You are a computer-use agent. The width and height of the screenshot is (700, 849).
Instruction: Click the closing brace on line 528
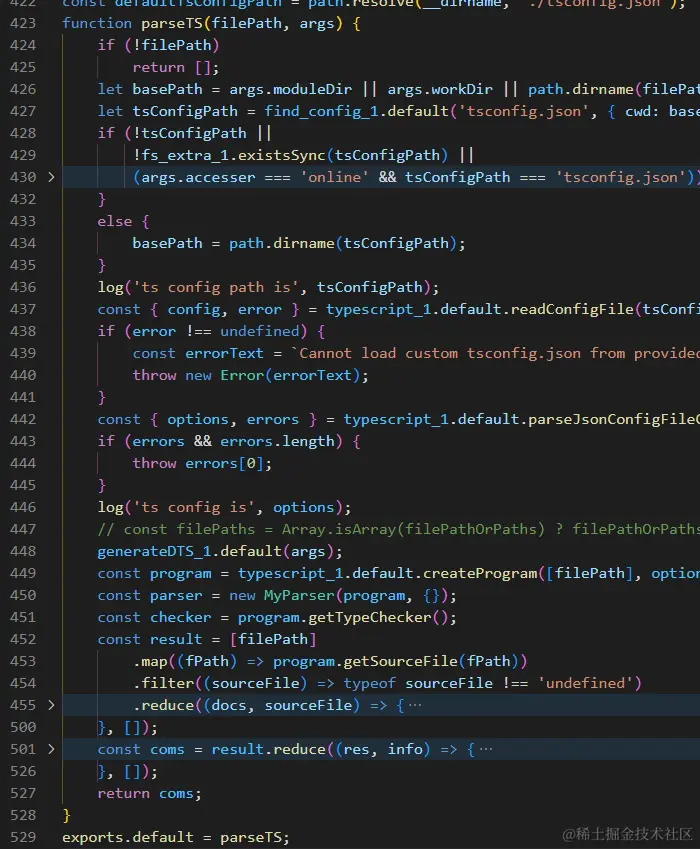tap(67, 815)
